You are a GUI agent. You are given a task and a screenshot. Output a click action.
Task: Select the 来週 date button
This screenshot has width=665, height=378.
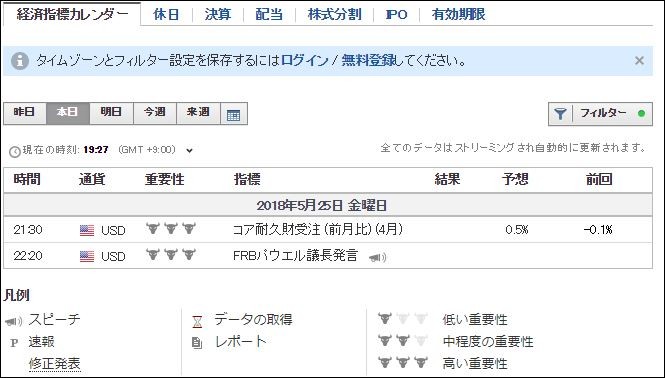(198, 113)
